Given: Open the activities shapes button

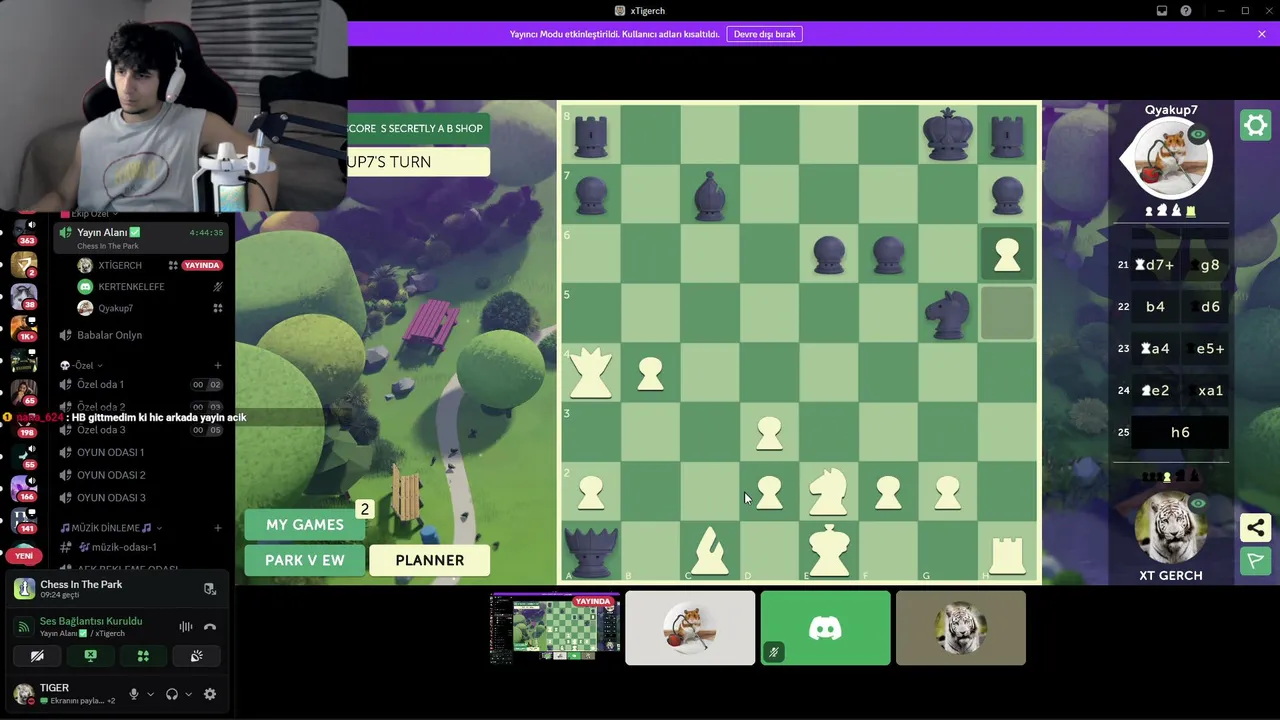Looking at the screenshot, I should click(x=143, y=656).
